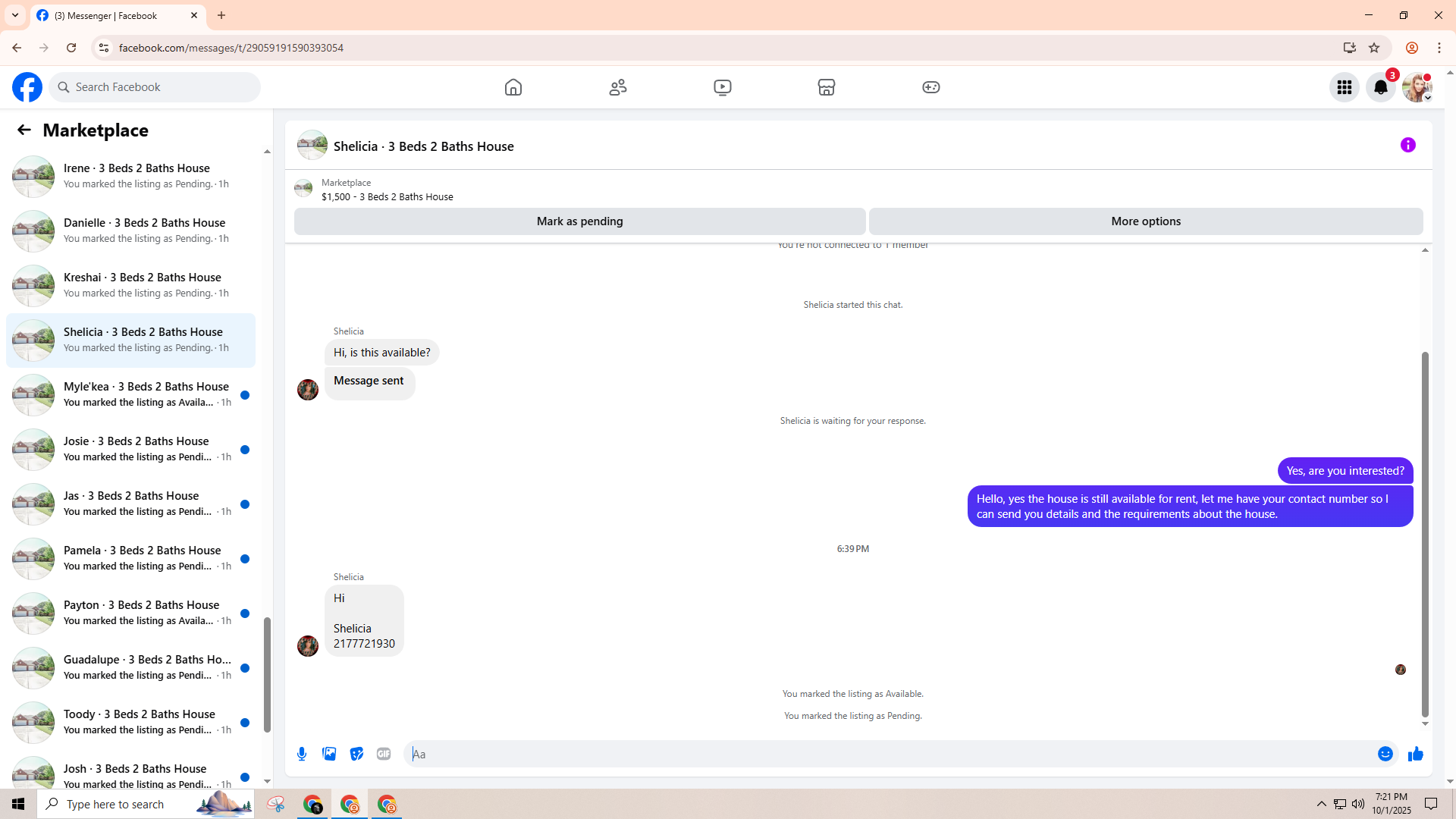This screenshot has height=819, width=1456.
Task: Open Guadalupe's unread conversation
Action: pyautogui.click(x=130, y=667)
